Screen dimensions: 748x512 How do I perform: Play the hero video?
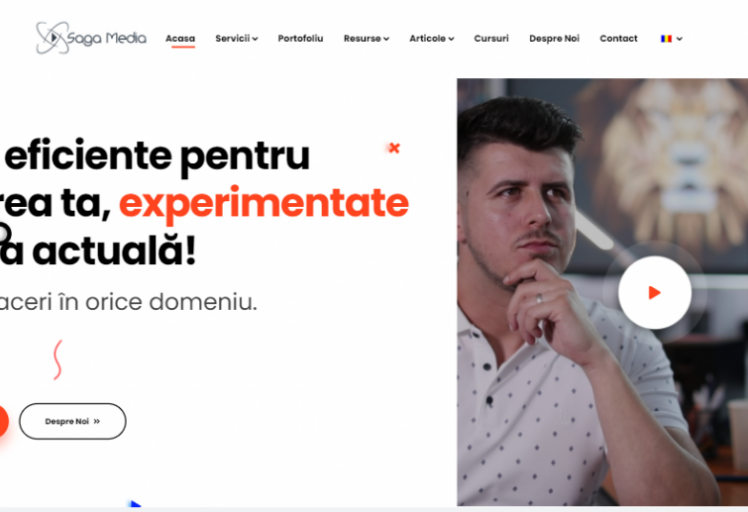point(654,293)
